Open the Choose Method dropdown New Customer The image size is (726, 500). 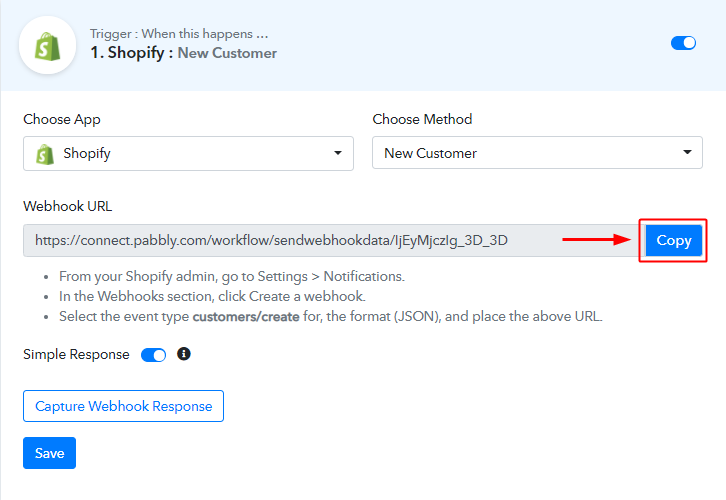(x=537, y=152)
